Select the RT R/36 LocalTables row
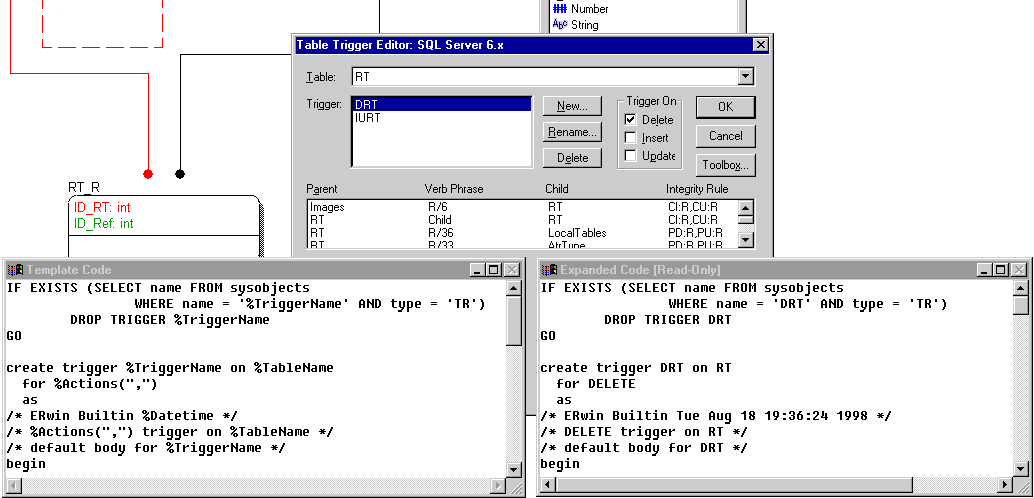Viewport: 1034px width, 498px height. click(521, 233)
